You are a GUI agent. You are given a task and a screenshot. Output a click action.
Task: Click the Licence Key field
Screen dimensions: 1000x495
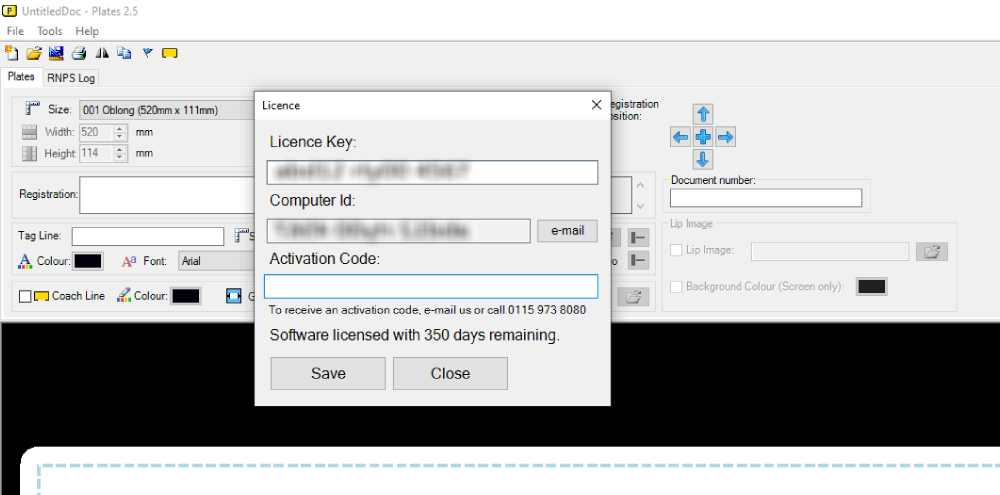pyautogui.click(x=432, y=172)
